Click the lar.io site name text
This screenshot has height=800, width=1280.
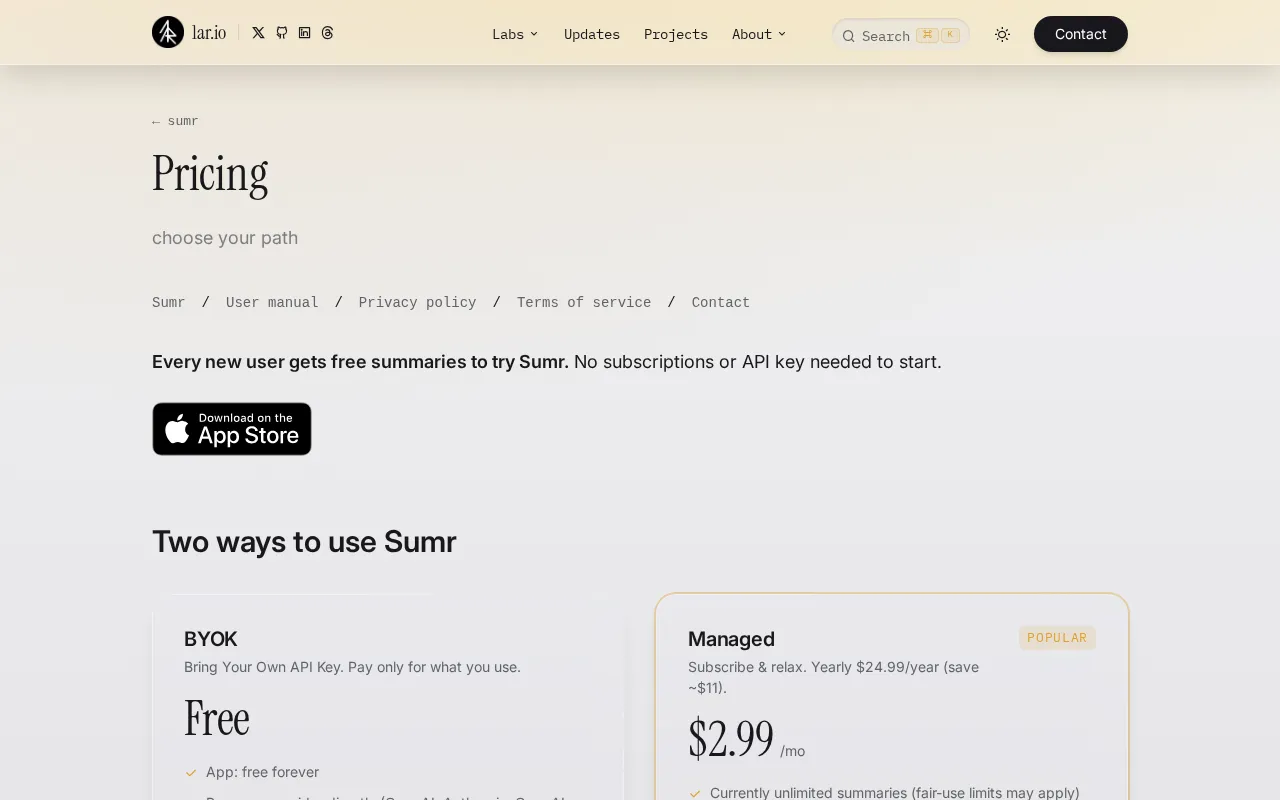(x=209, y=33)
